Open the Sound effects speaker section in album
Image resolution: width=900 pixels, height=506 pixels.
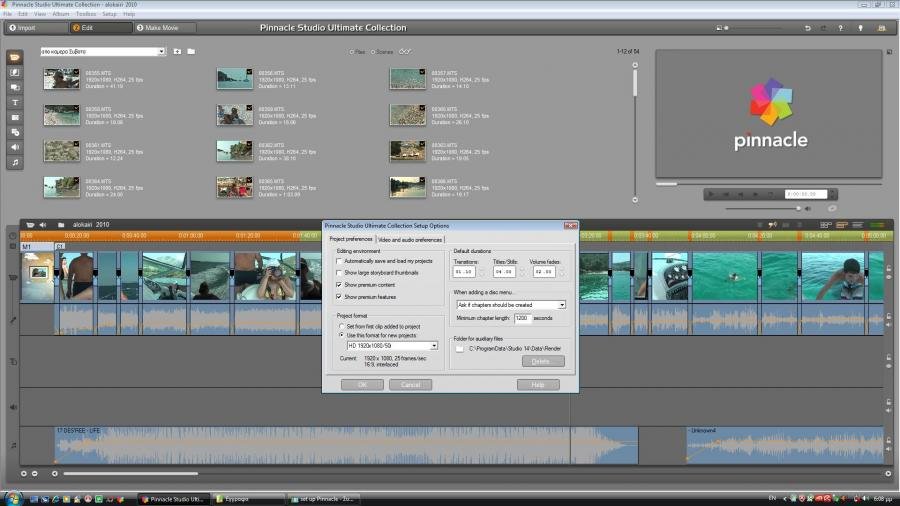[15, 147]
